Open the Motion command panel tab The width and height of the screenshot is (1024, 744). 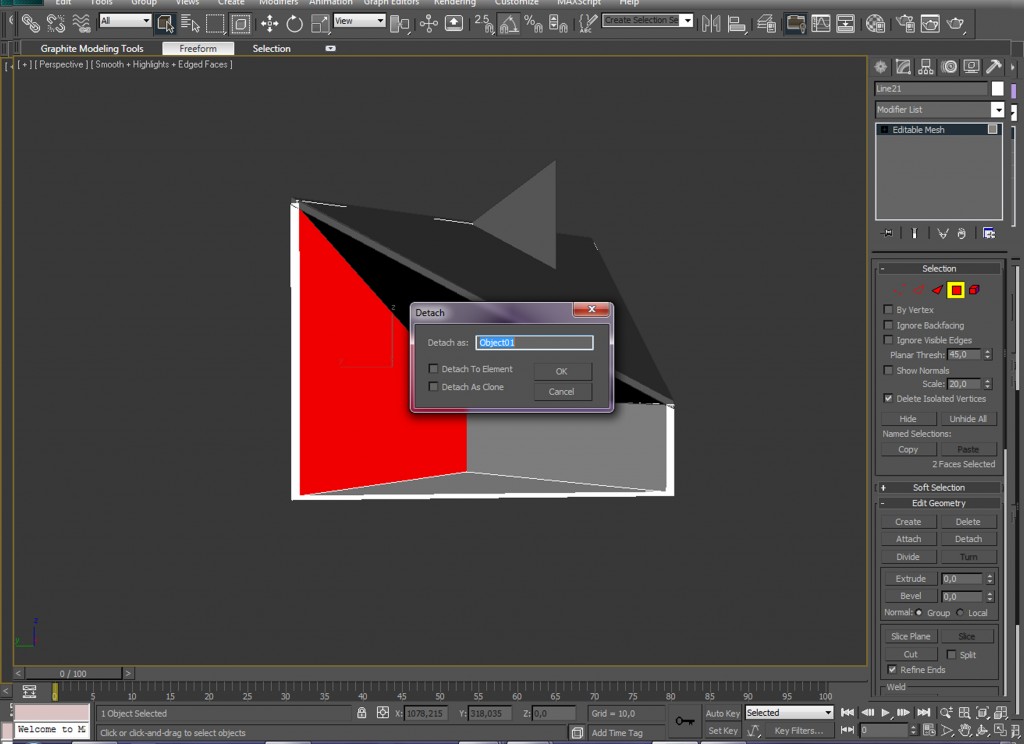pyautogui.click(x=949, y=67)
